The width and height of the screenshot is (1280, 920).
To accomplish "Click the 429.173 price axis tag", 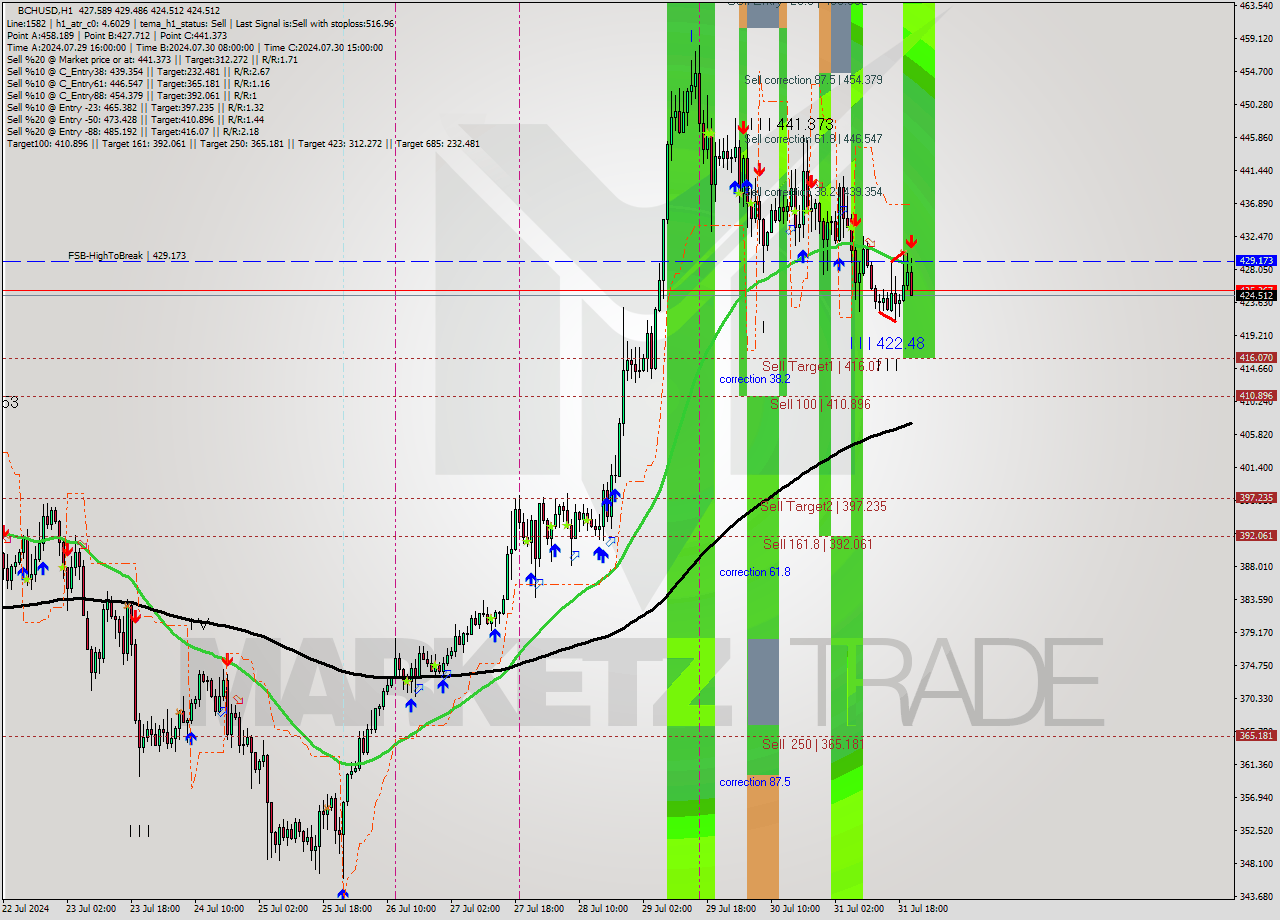I will 1256,260.
